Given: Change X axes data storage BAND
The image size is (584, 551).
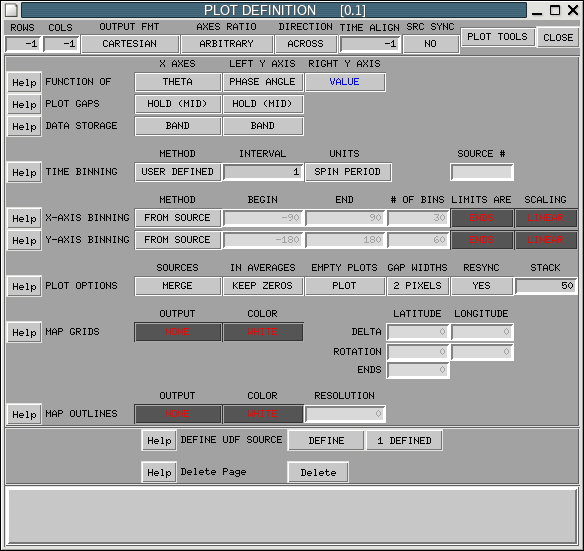Looking at the screenshot, I should pyautogui.click(x=178, y=126).
